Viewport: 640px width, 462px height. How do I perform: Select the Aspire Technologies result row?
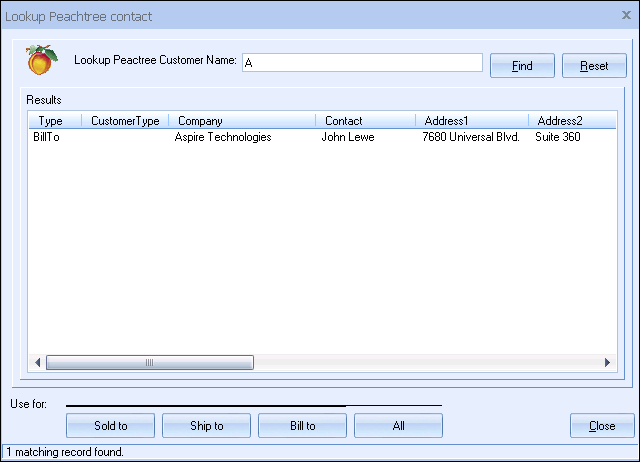tap(223, 137)
